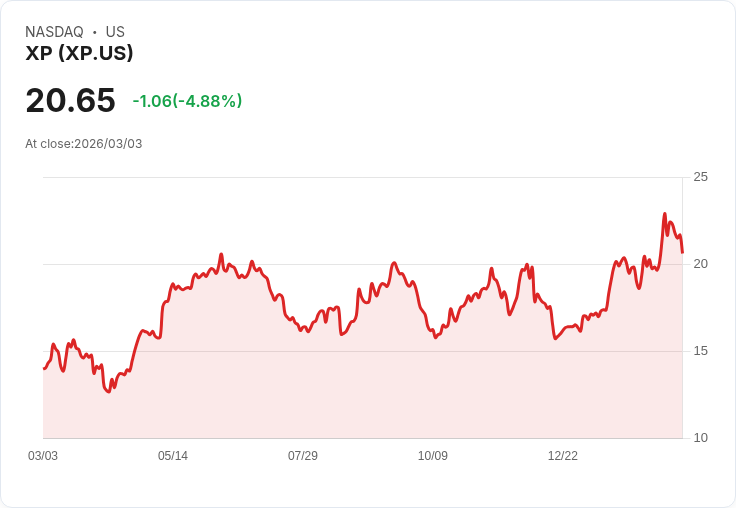The height and width of the screenshot is (508, 736).
Task: Click the highest peak of price line
Action: coord(664,213)
